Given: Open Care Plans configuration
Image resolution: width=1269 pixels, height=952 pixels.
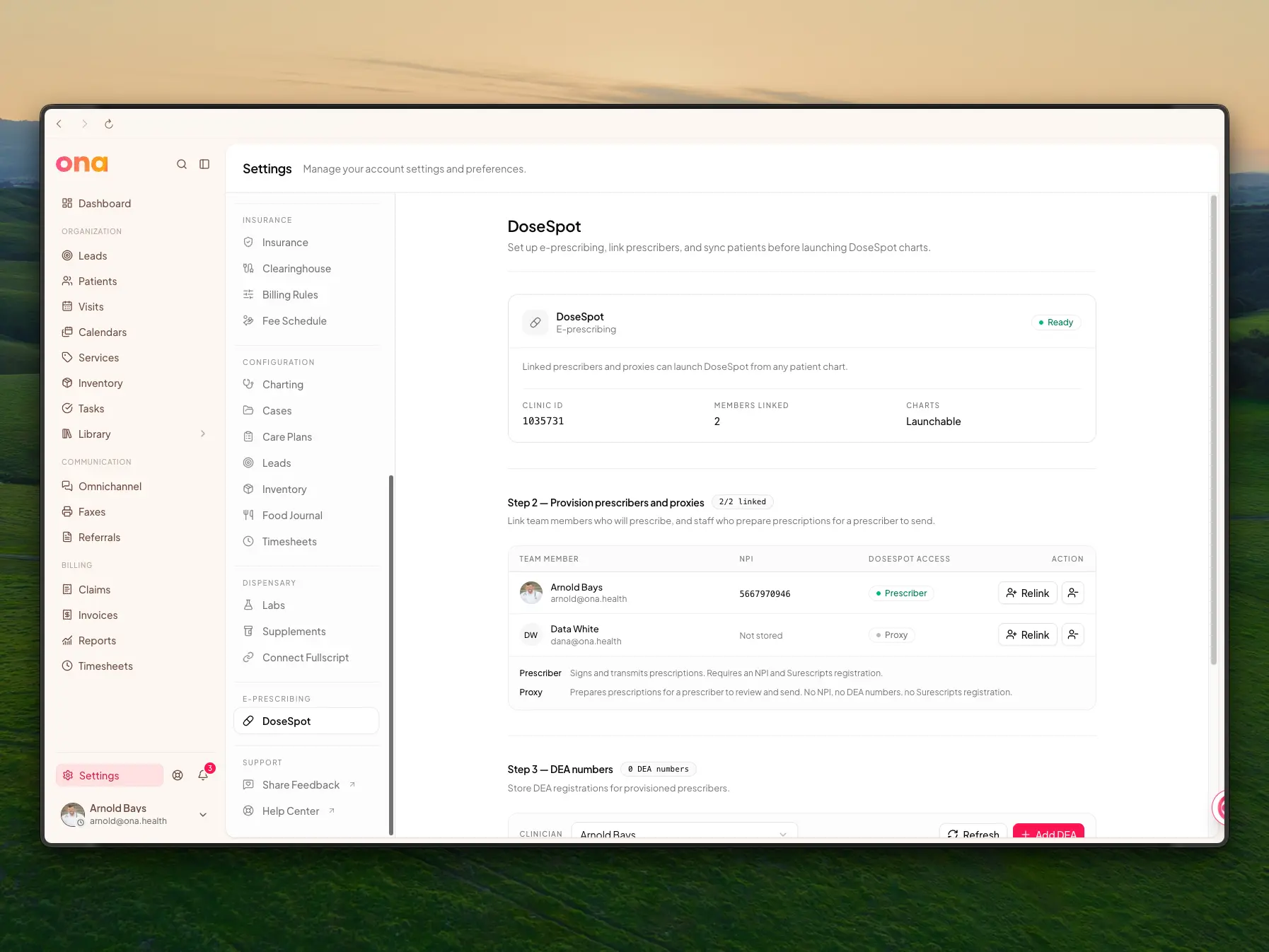Looking at the screenshot, I should (x=306, y=437).
